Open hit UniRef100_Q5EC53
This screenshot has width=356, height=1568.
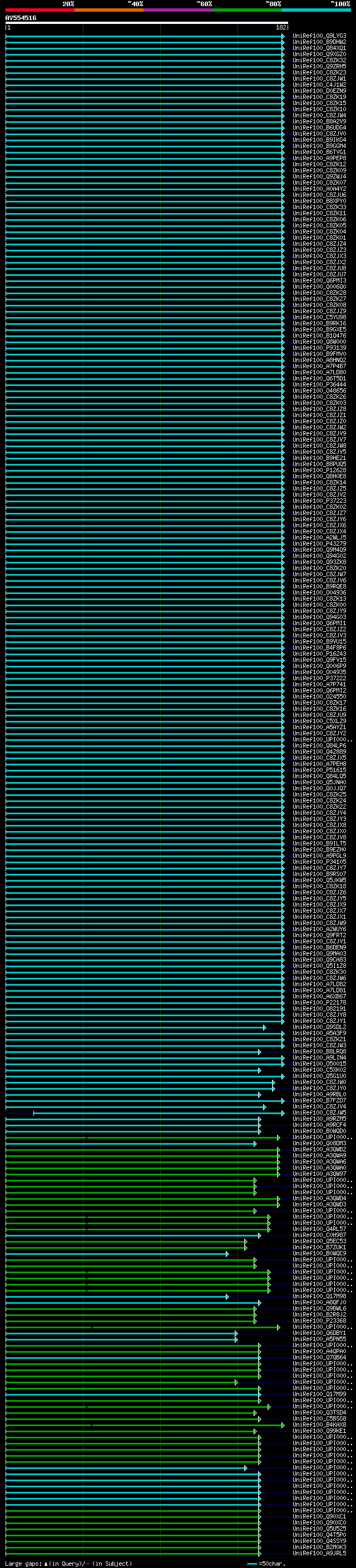click(319, 1241)
